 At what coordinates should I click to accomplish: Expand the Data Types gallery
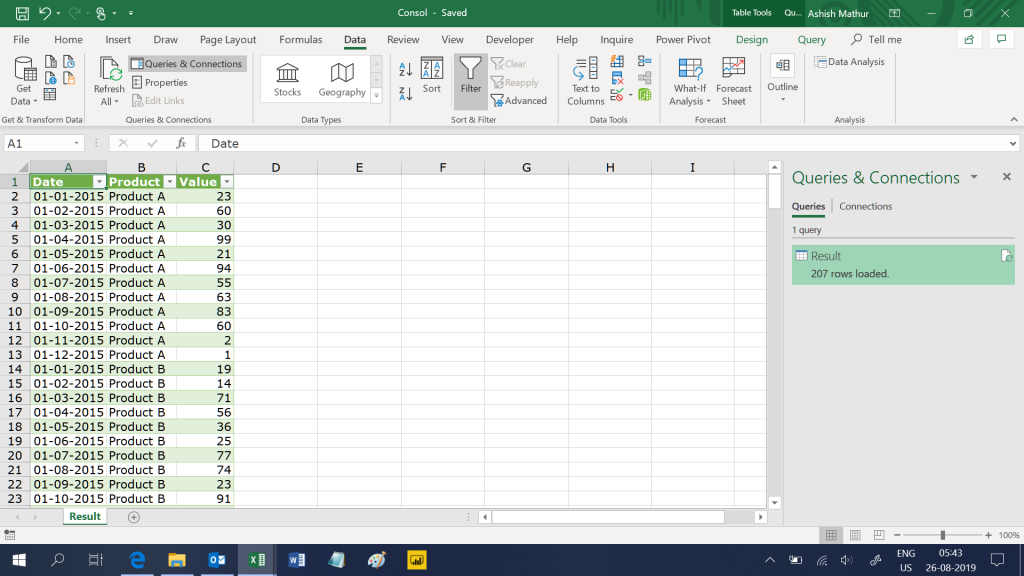376,96
